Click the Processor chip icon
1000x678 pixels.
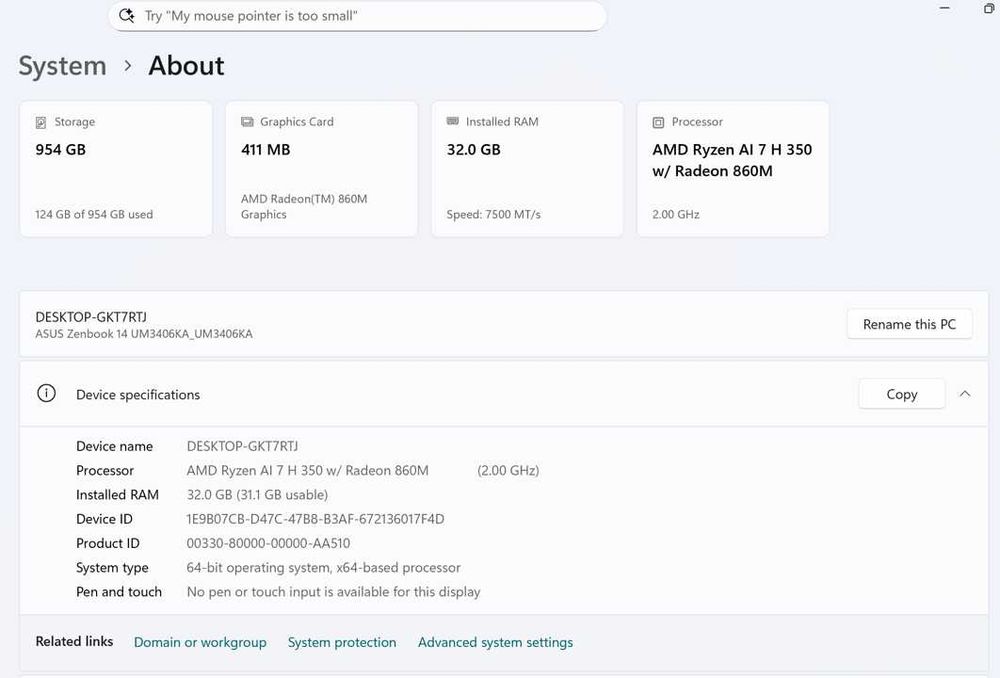click(658, 122)
